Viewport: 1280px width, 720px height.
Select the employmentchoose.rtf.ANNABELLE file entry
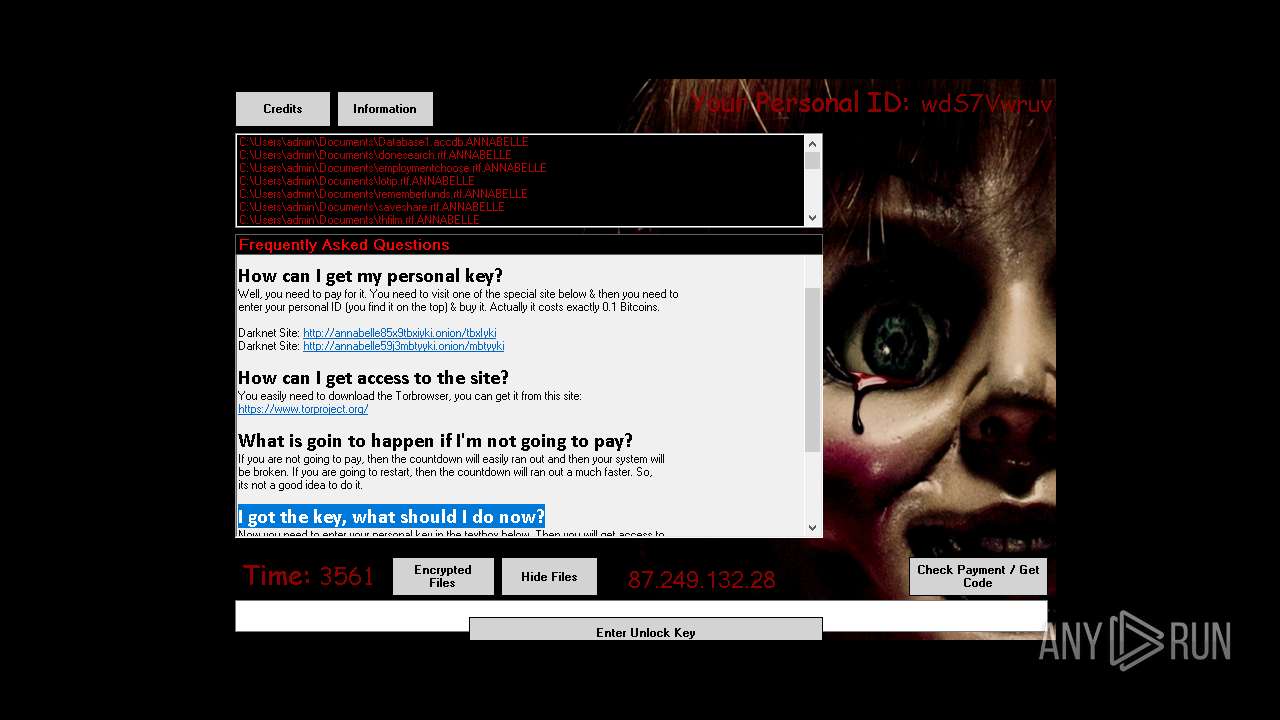point(393,168)
